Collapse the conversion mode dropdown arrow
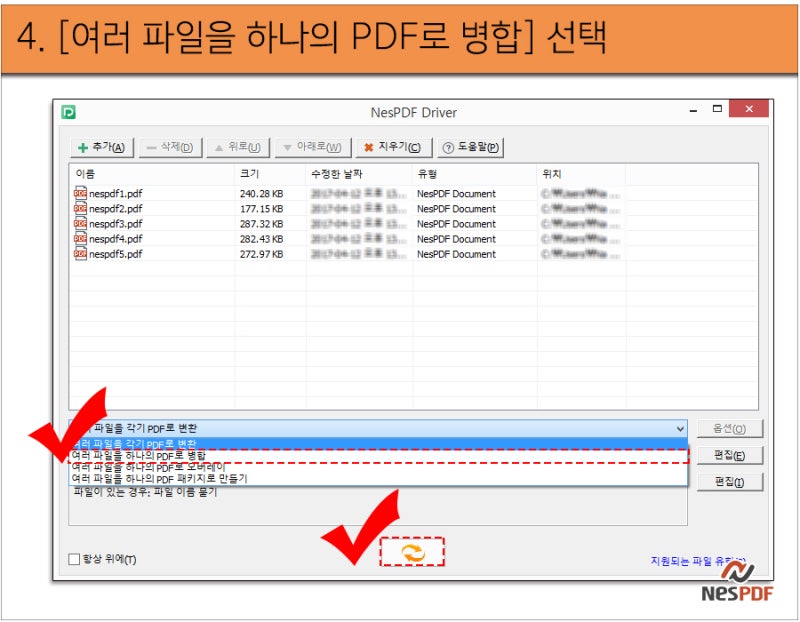This screenshot has height=622, width=800. (680, 429)
